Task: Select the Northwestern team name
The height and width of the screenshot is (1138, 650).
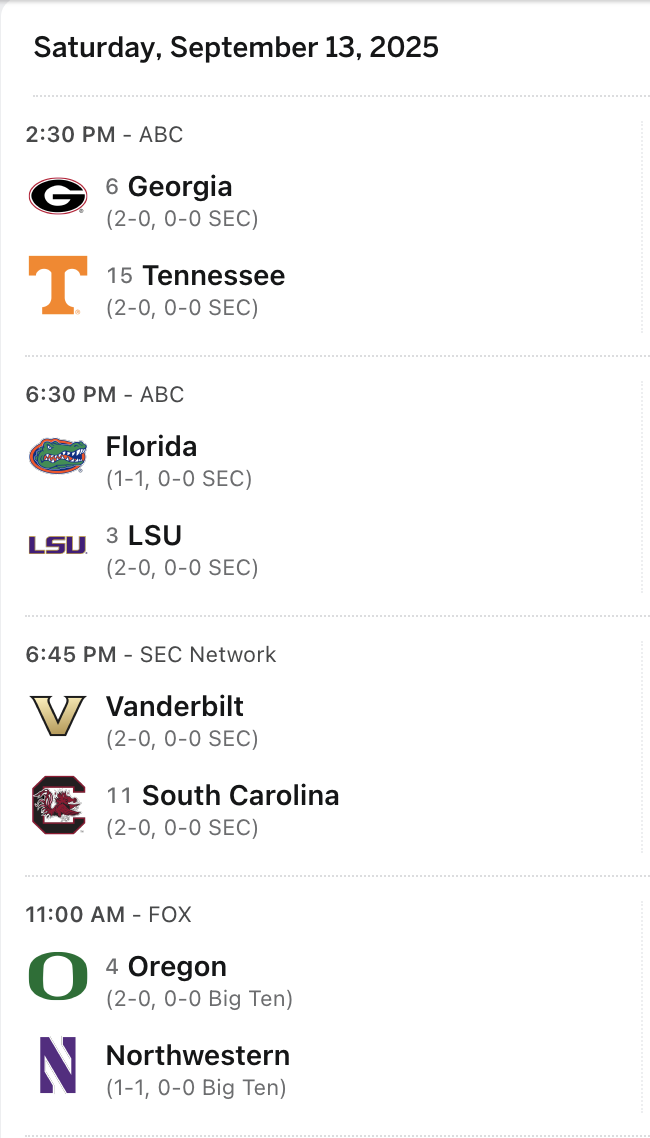Action: pos(198,1056)
